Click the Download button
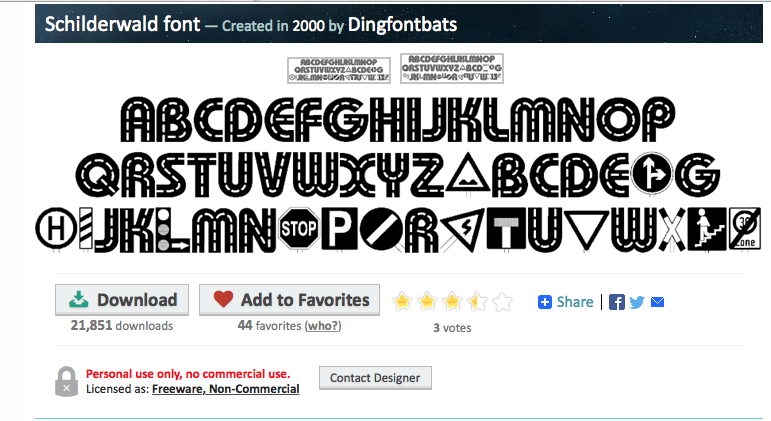771x421 pixels. 122,300
